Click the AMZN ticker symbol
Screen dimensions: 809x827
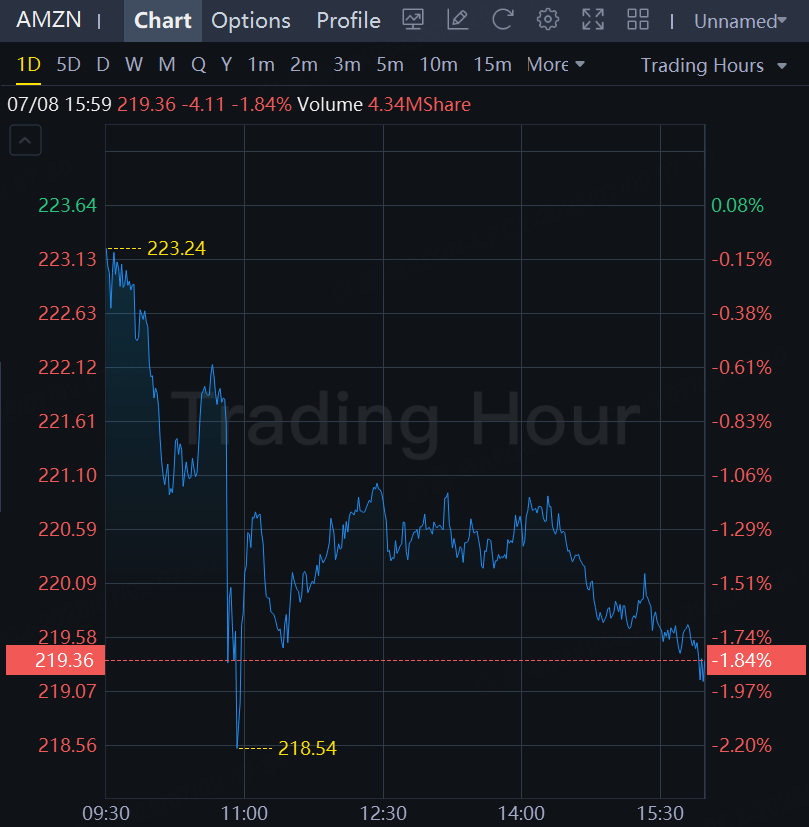pyautogui.click(x=49, y=21)
